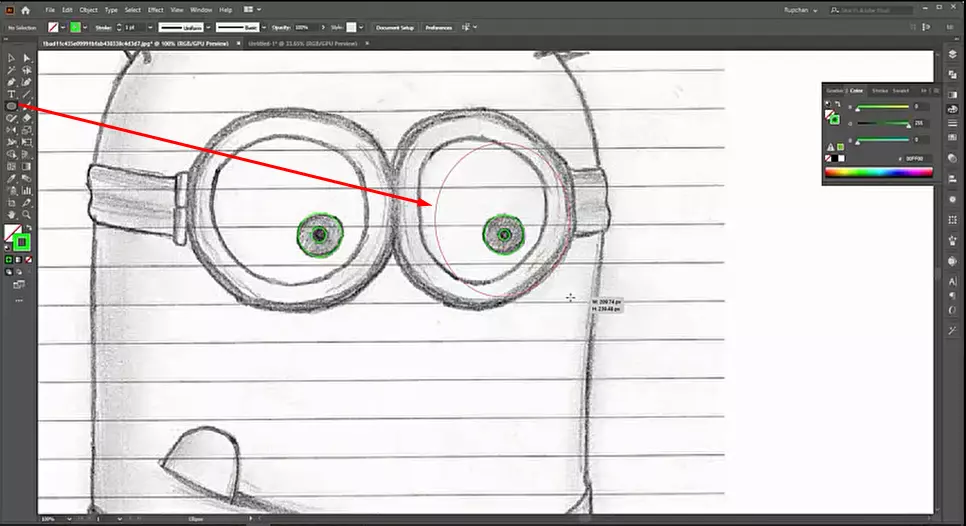Image resolution: width=966 pixels, height=526 pixels.
Task: Select the Pen tool
Action: [11, 82]
